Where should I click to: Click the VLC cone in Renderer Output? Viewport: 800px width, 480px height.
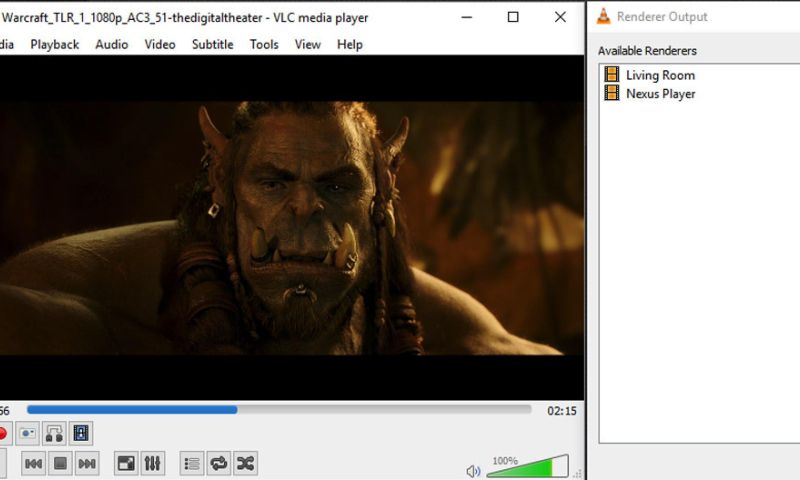tap(604, 16)
